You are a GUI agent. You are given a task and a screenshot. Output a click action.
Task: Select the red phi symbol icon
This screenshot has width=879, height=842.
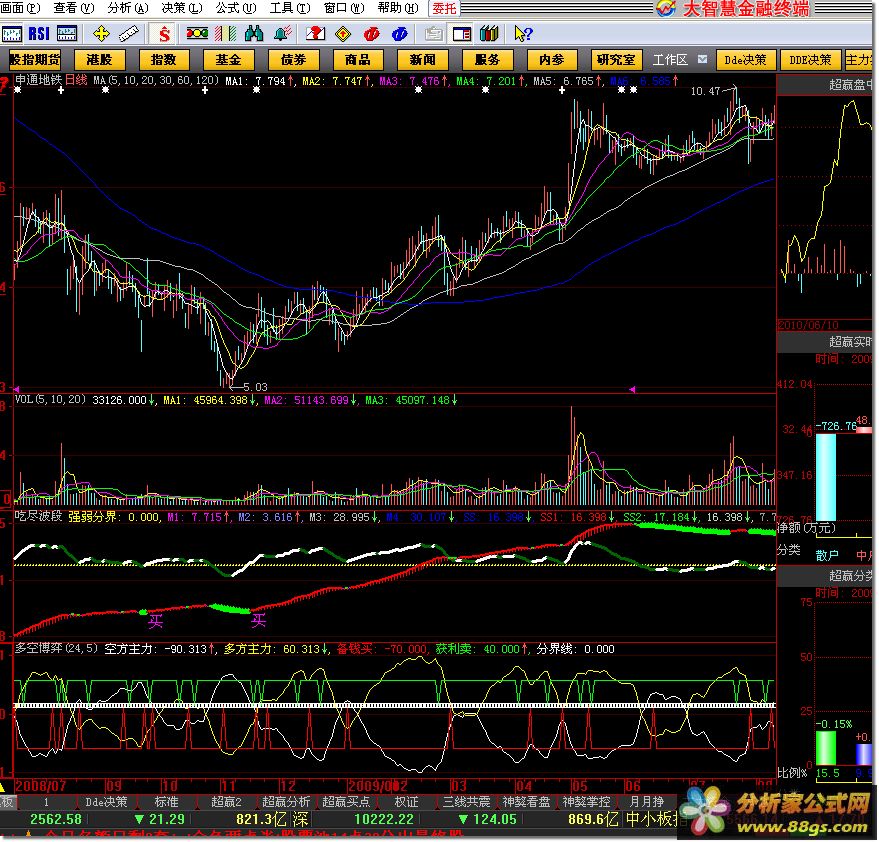[x=371, y=34]
